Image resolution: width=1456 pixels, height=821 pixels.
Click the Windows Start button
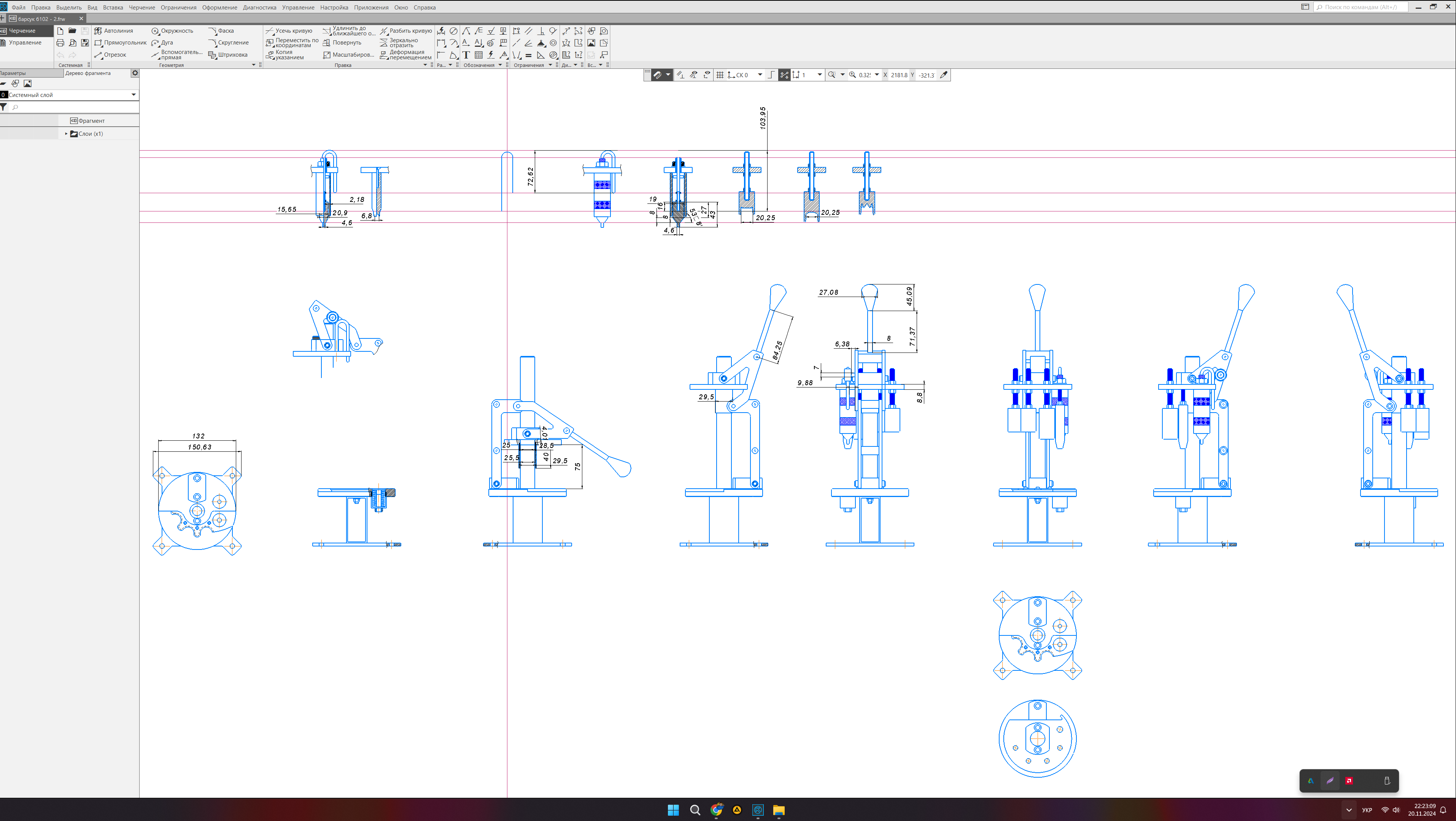pyautogui.click(x=673, y=810)
